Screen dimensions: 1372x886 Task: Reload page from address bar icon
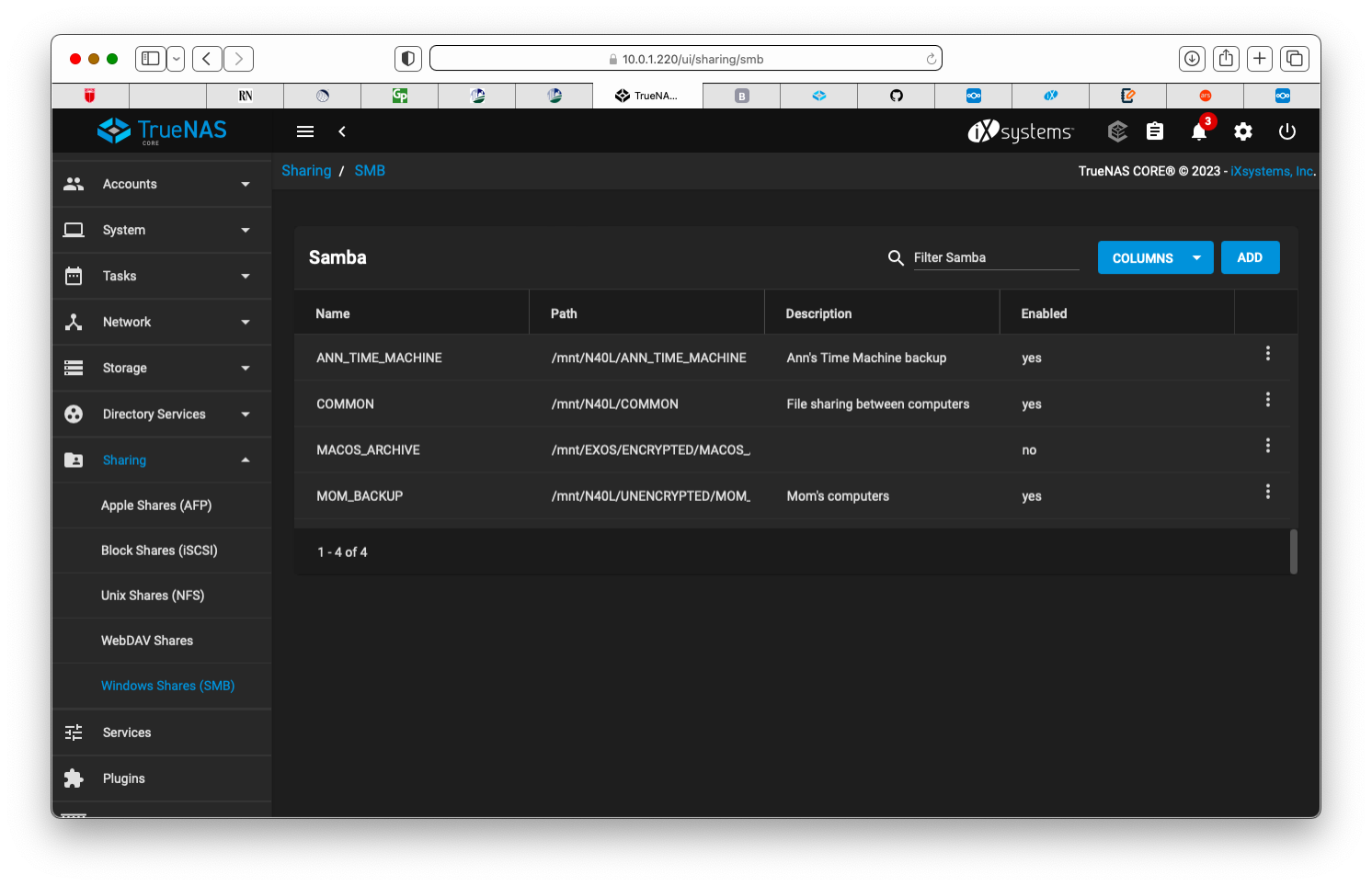click(931, 59)
